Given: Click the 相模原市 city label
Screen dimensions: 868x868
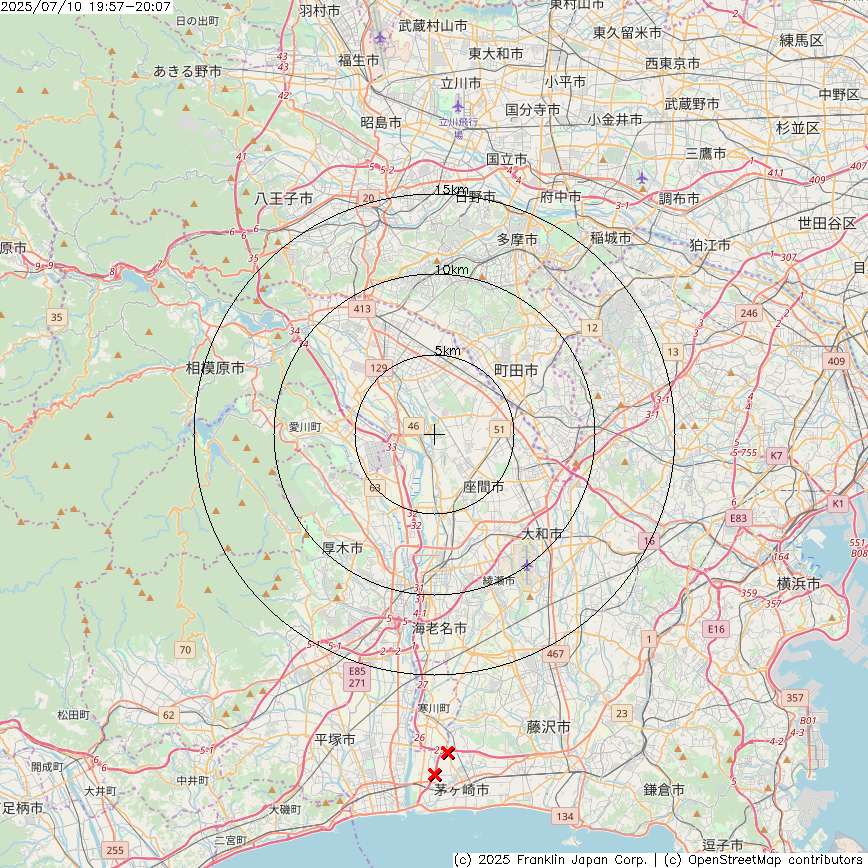Looking at the screenshot, I should coord(215,368).
